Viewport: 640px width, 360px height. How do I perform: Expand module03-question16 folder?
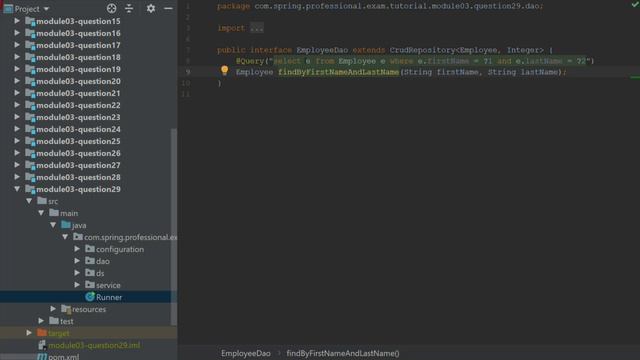17,33
